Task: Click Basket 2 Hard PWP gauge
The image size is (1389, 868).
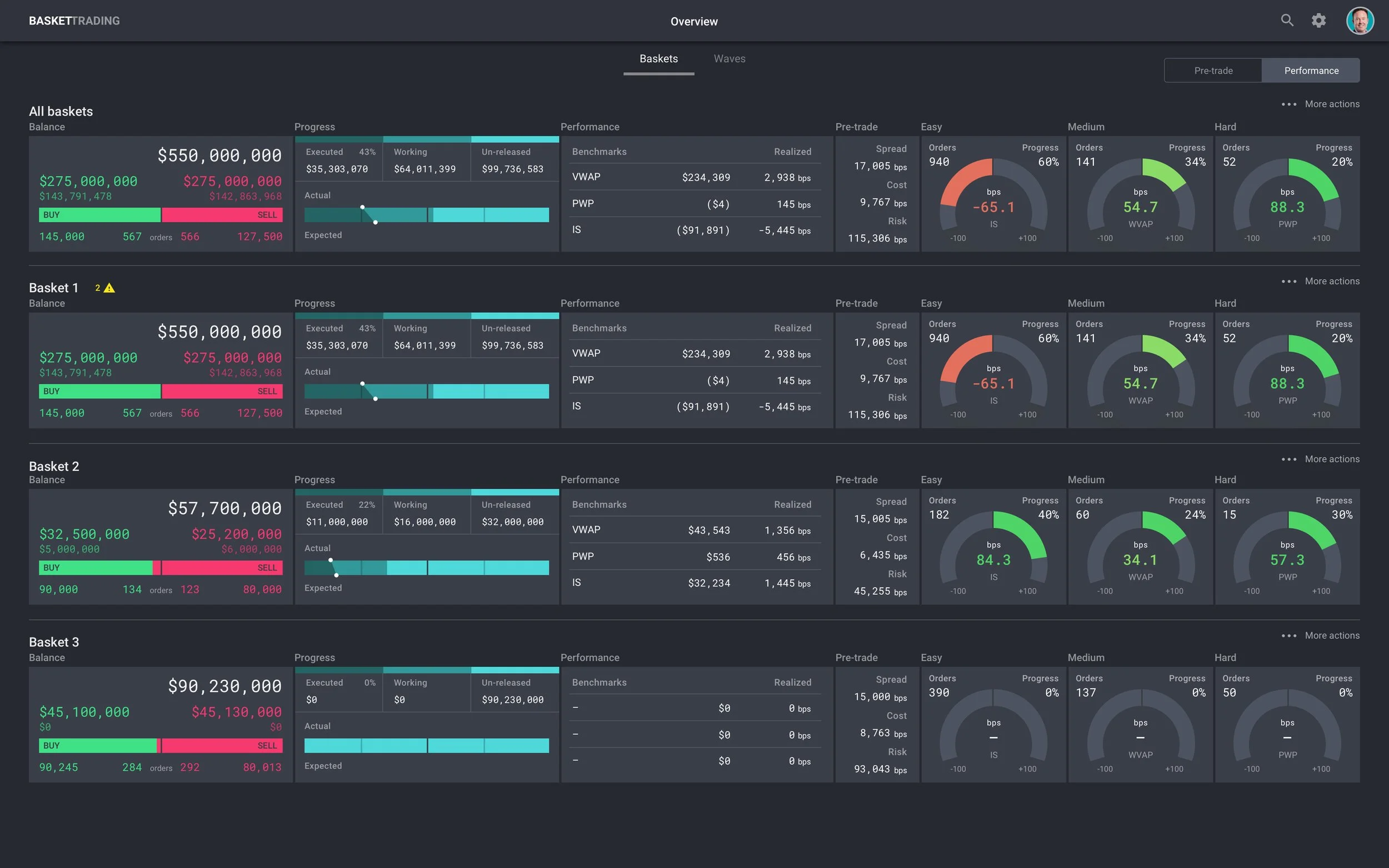Action: click(1287, 552)
